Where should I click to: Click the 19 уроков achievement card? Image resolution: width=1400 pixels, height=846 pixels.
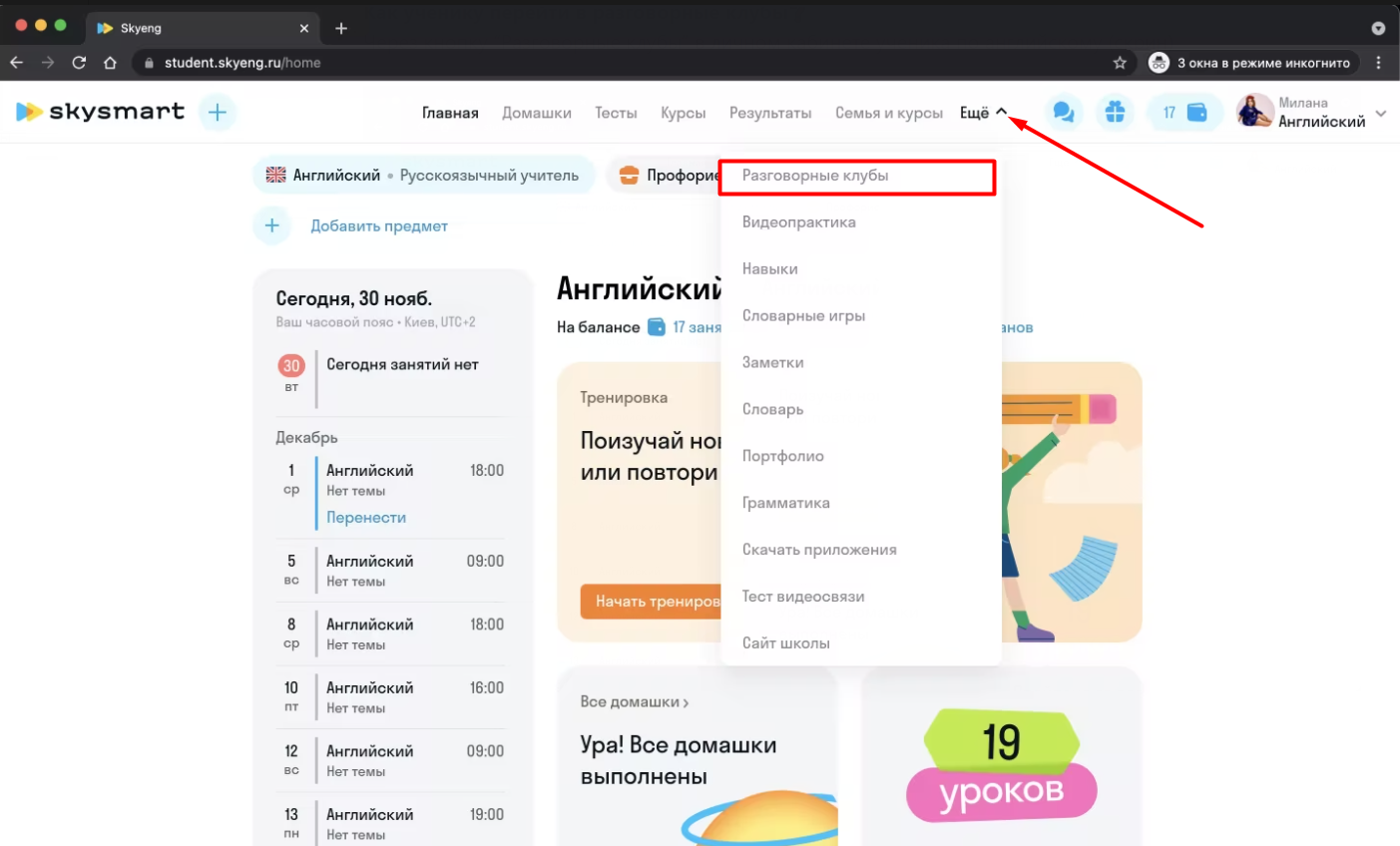click(1001, 756)
